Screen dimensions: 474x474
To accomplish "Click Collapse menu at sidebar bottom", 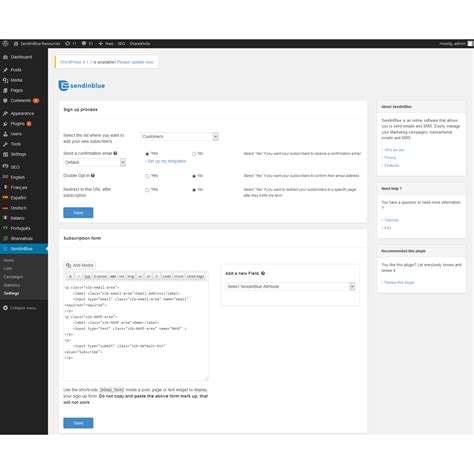I will (19, 308).
